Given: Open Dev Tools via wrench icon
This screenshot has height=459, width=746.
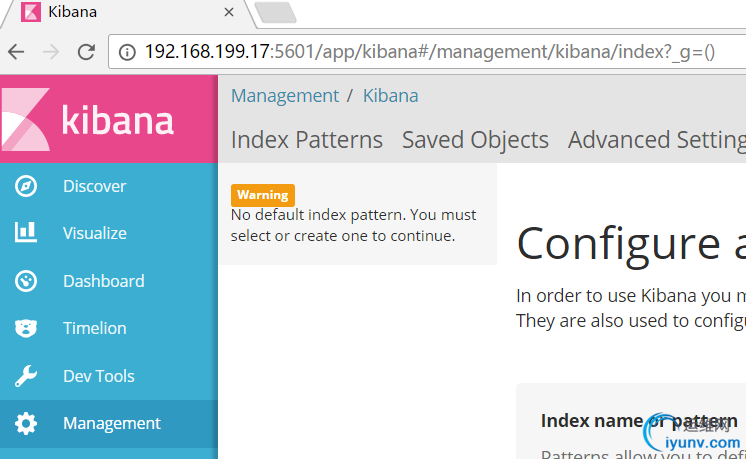Looking at the screenshot, I should pos(26,376).
